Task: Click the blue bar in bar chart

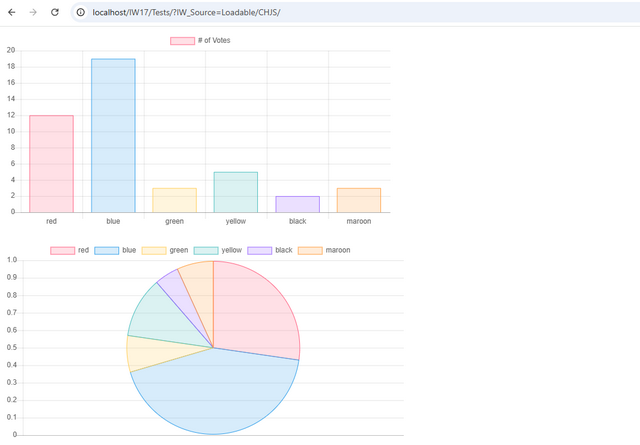Action: (x=113, y=135)
